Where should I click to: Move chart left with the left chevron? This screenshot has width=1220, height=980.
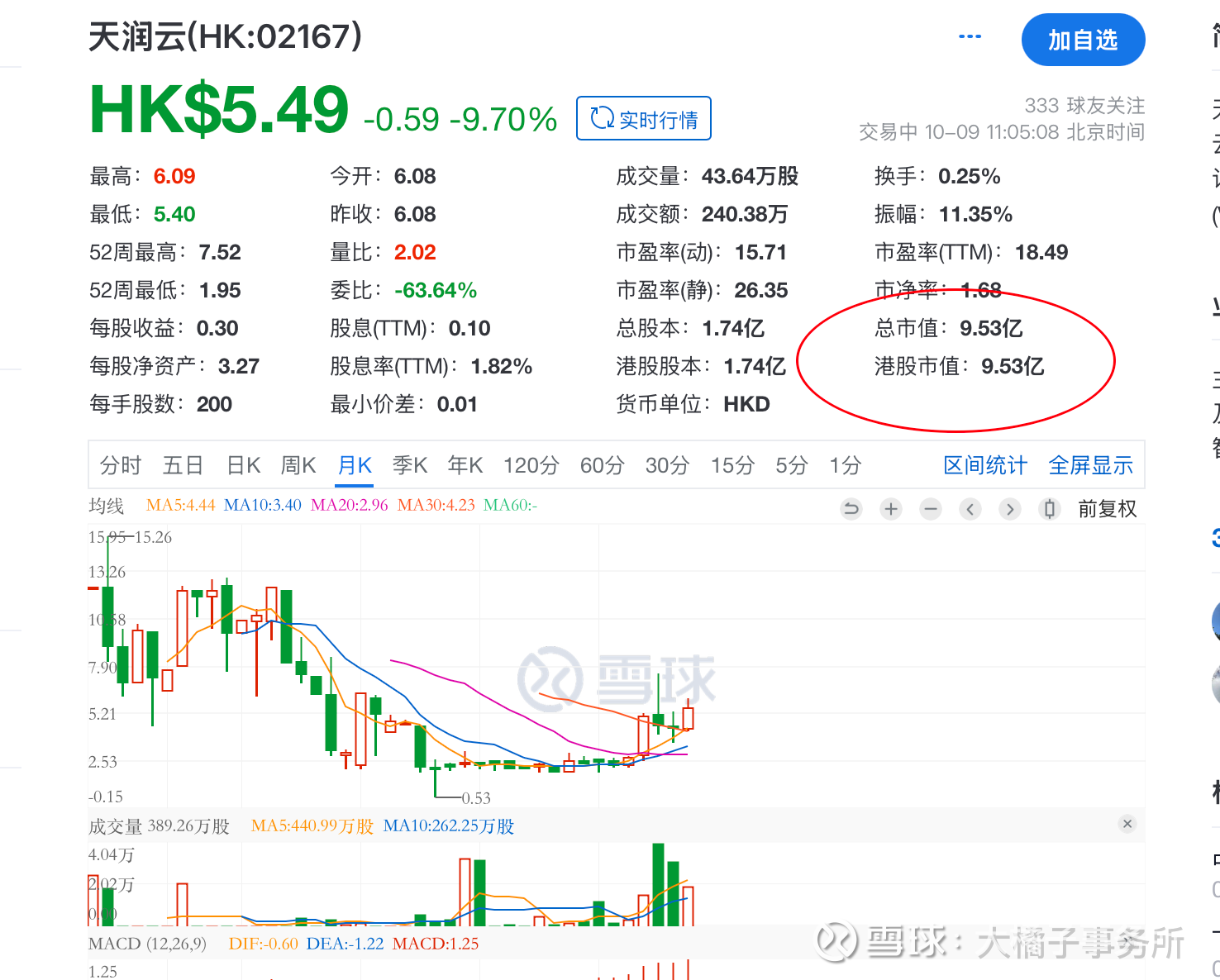coord(970,509)
